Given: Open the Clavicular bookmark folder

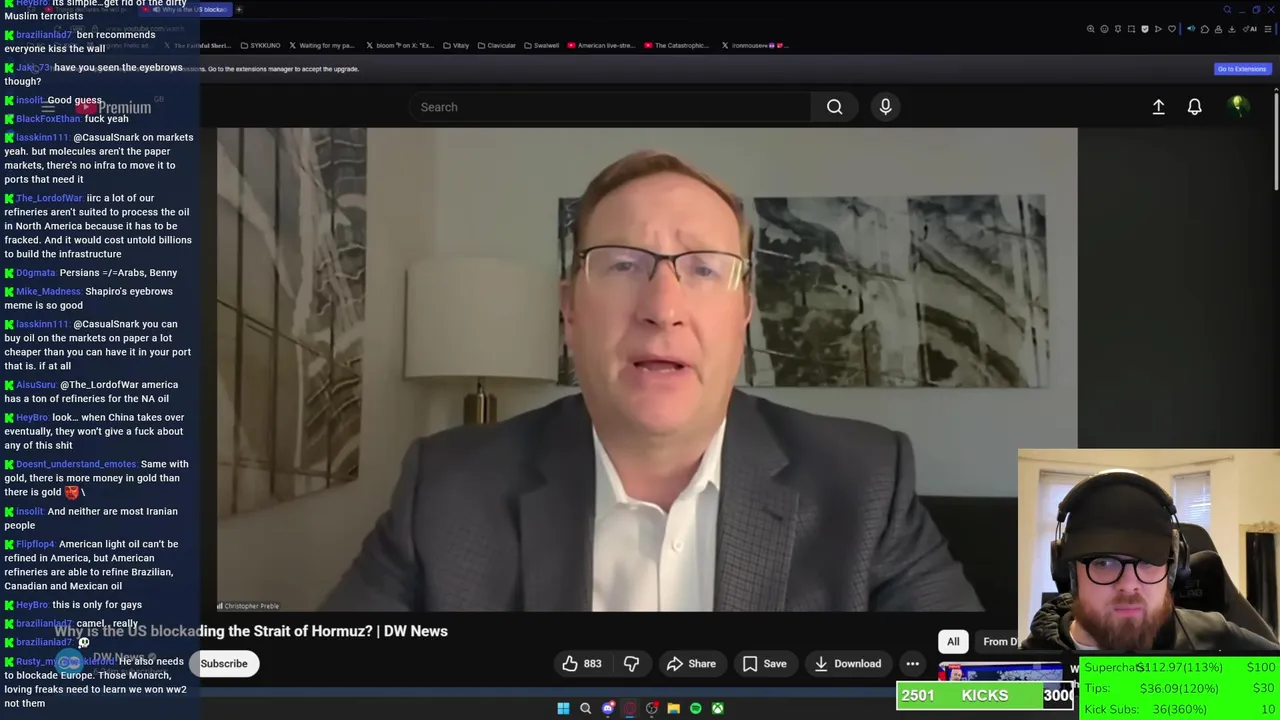Looking at the screenshot, I should coord(496,45).
